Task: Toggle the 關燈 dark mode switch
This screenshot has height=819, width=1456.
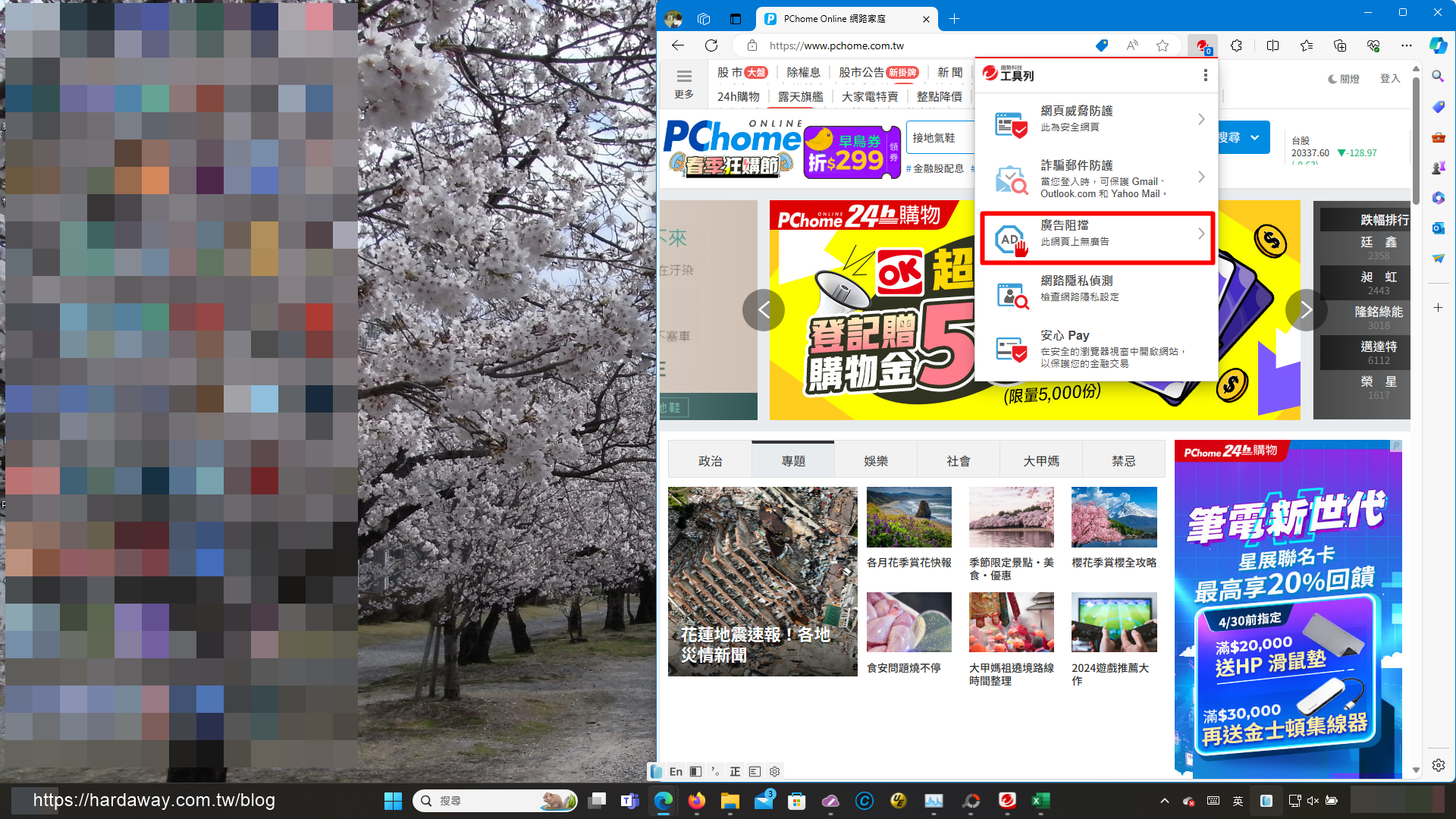Action: point(1344,79)
